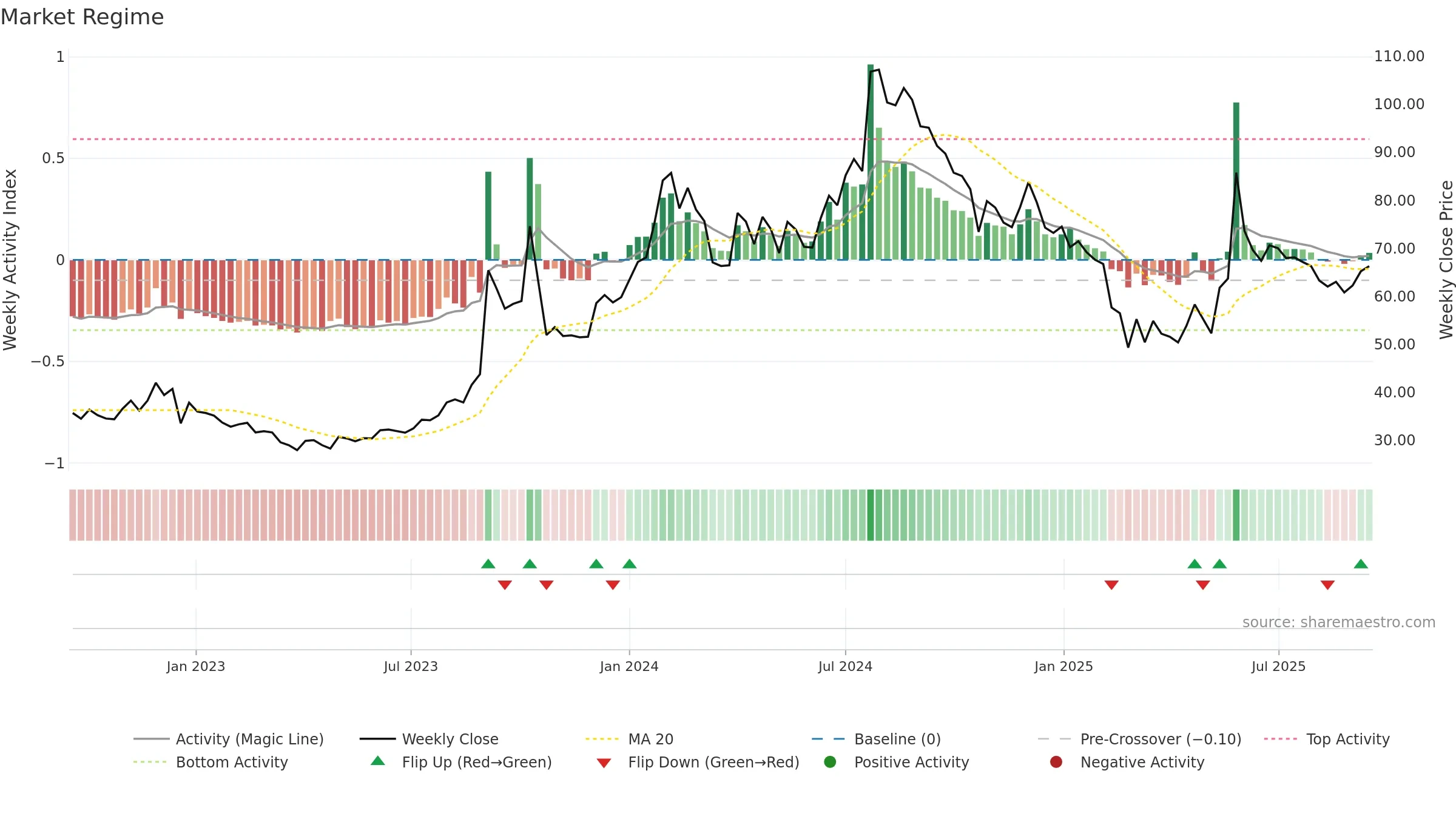1456x819 pixels.
Task: Click the Positive Activity green dot legend
Action: [831, 762]
